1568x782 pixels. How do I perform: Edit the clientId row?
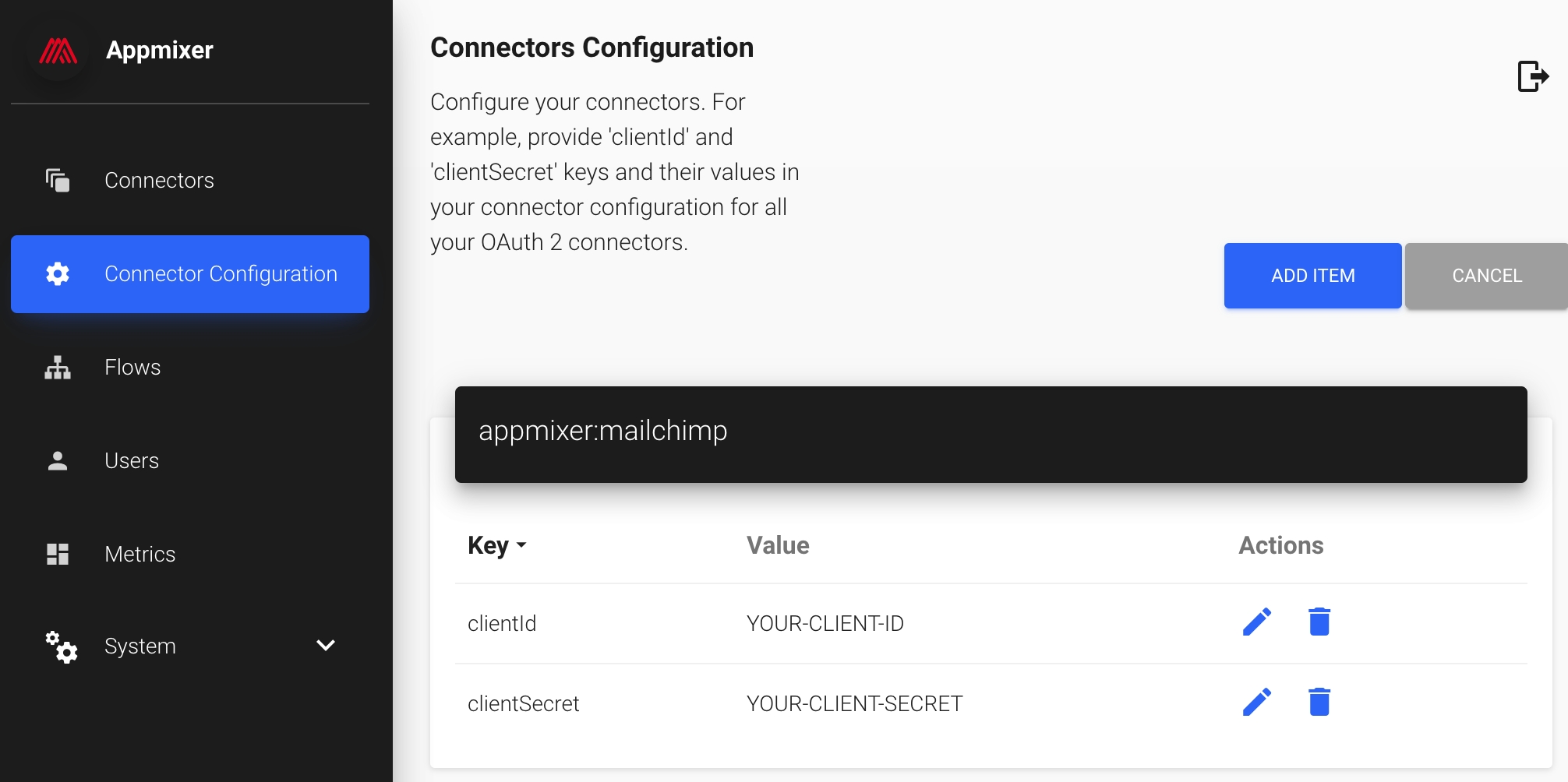(x=1257, y=622)
